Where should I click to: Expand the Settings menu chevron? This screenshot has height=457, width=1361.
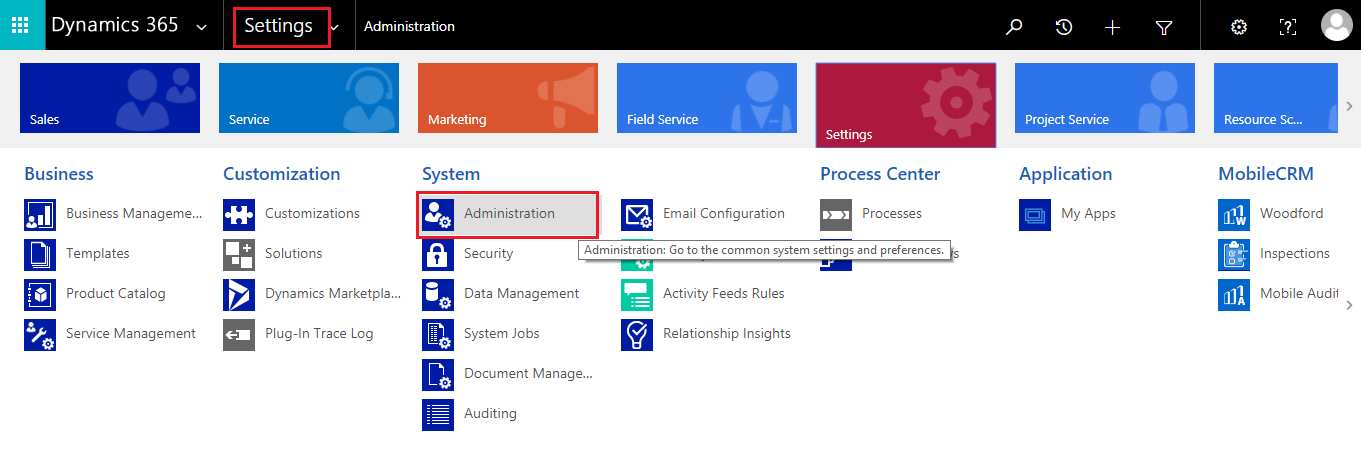(334, 28)
